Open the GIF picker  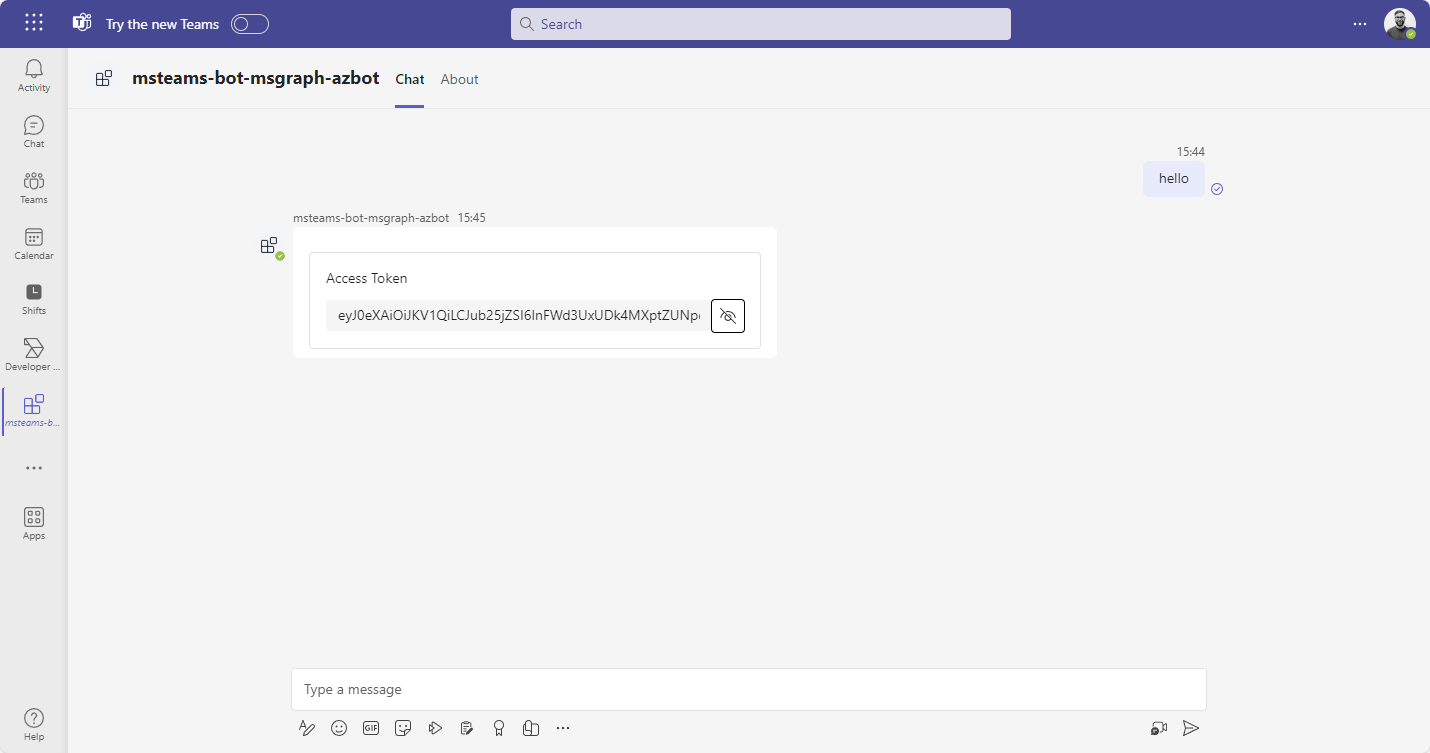(x=371, y=728)
